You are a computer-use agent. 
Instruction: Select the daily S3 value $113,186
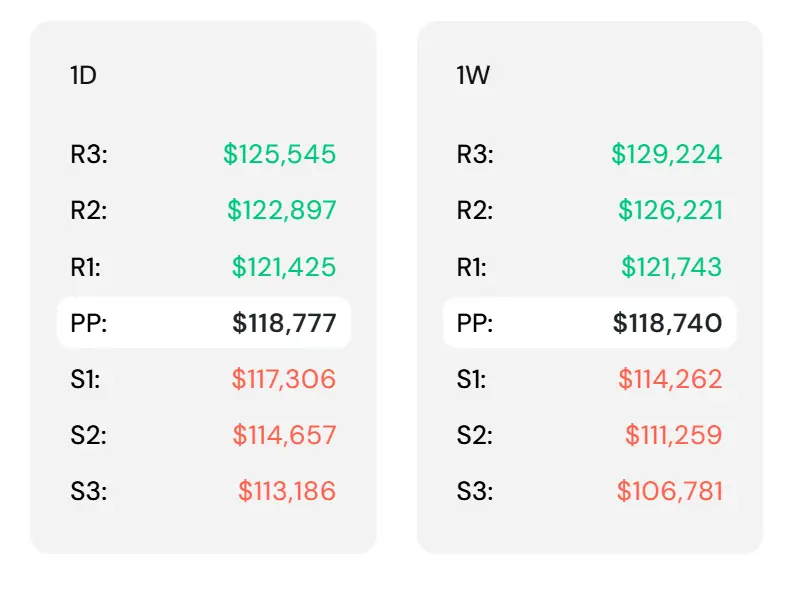(x=287, y=491)
